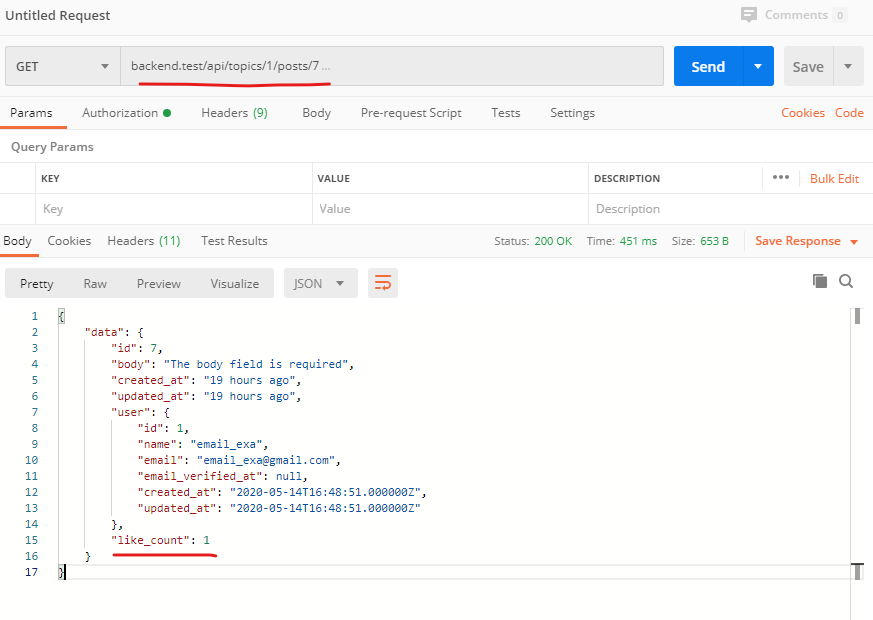Select the Raw response view

[95, 283]
